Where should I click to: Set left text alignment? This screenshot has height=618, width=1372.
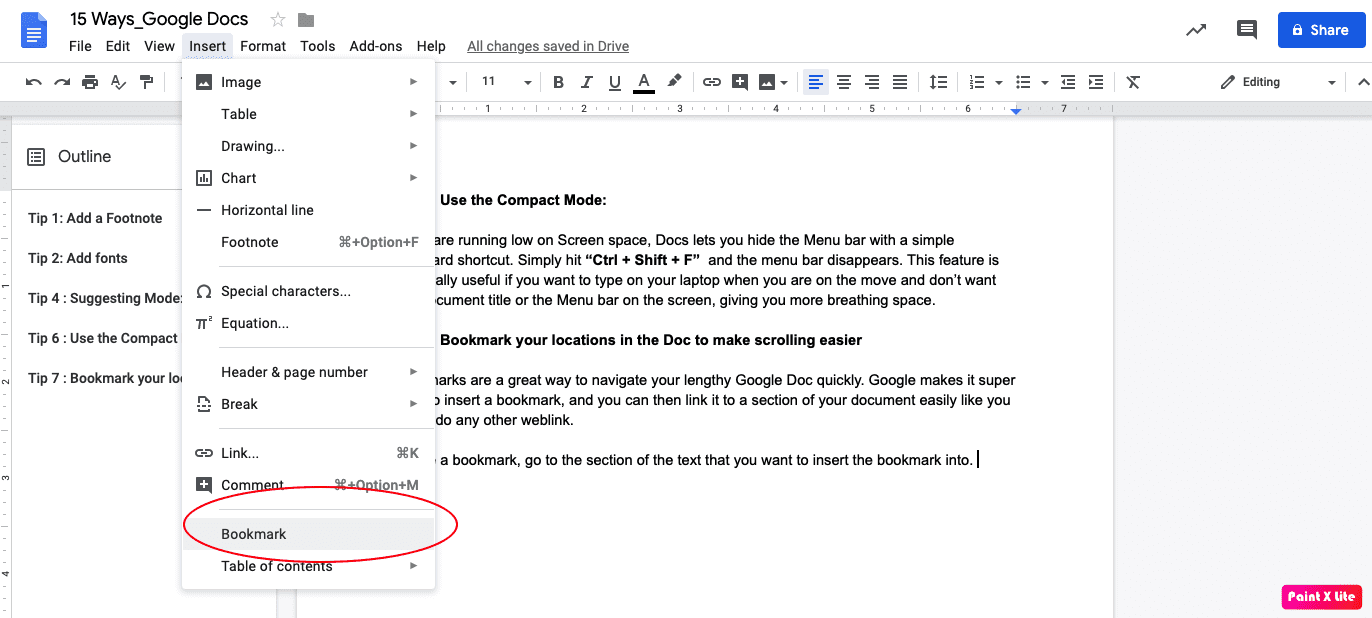(816, 82)
